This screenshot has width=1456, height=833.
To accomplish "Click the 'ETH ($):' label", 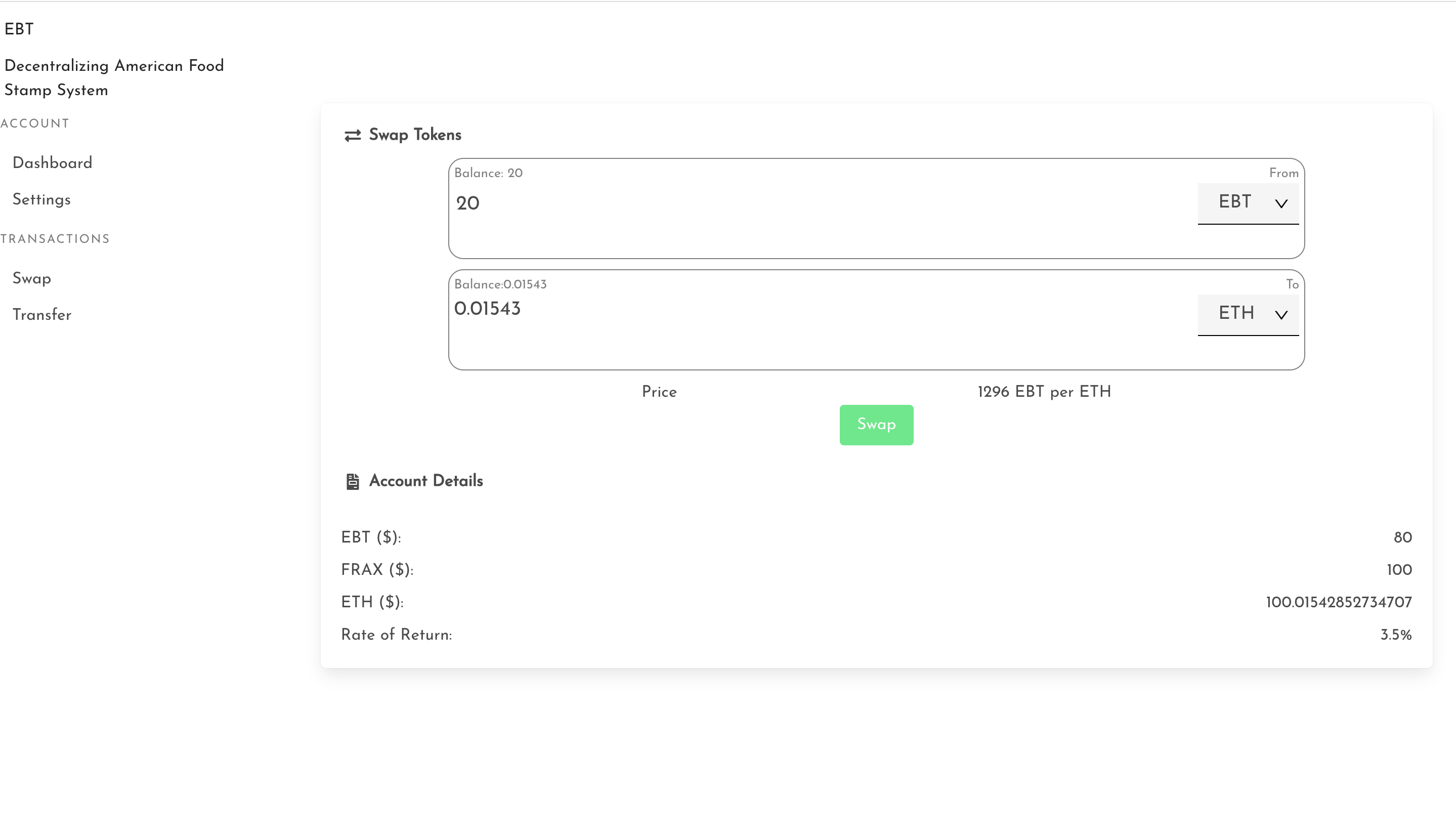I will coord(372,602).
